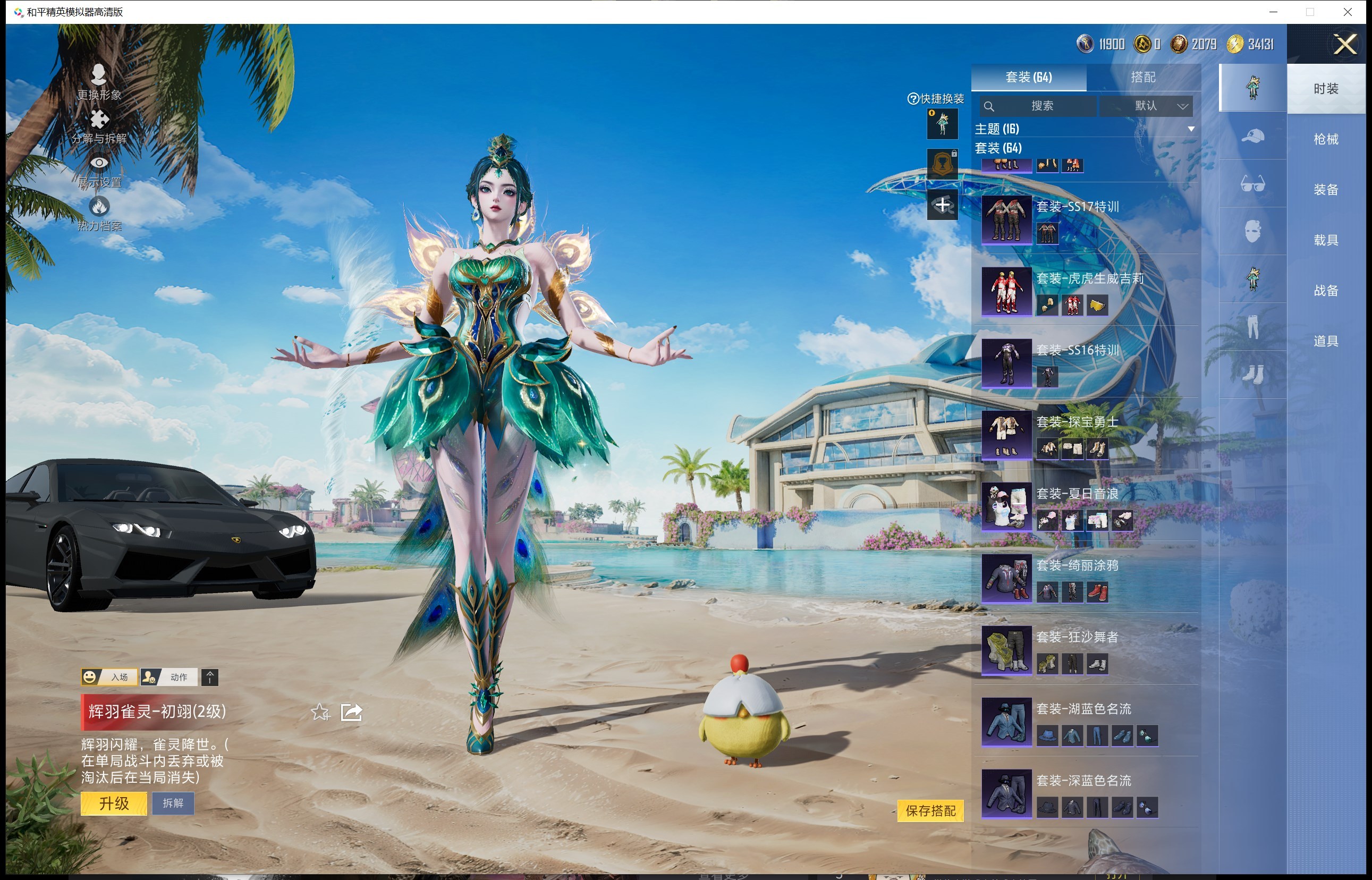Select the full outfit category icon
Screen dimensions: 1372x880
coord(1252,88)
